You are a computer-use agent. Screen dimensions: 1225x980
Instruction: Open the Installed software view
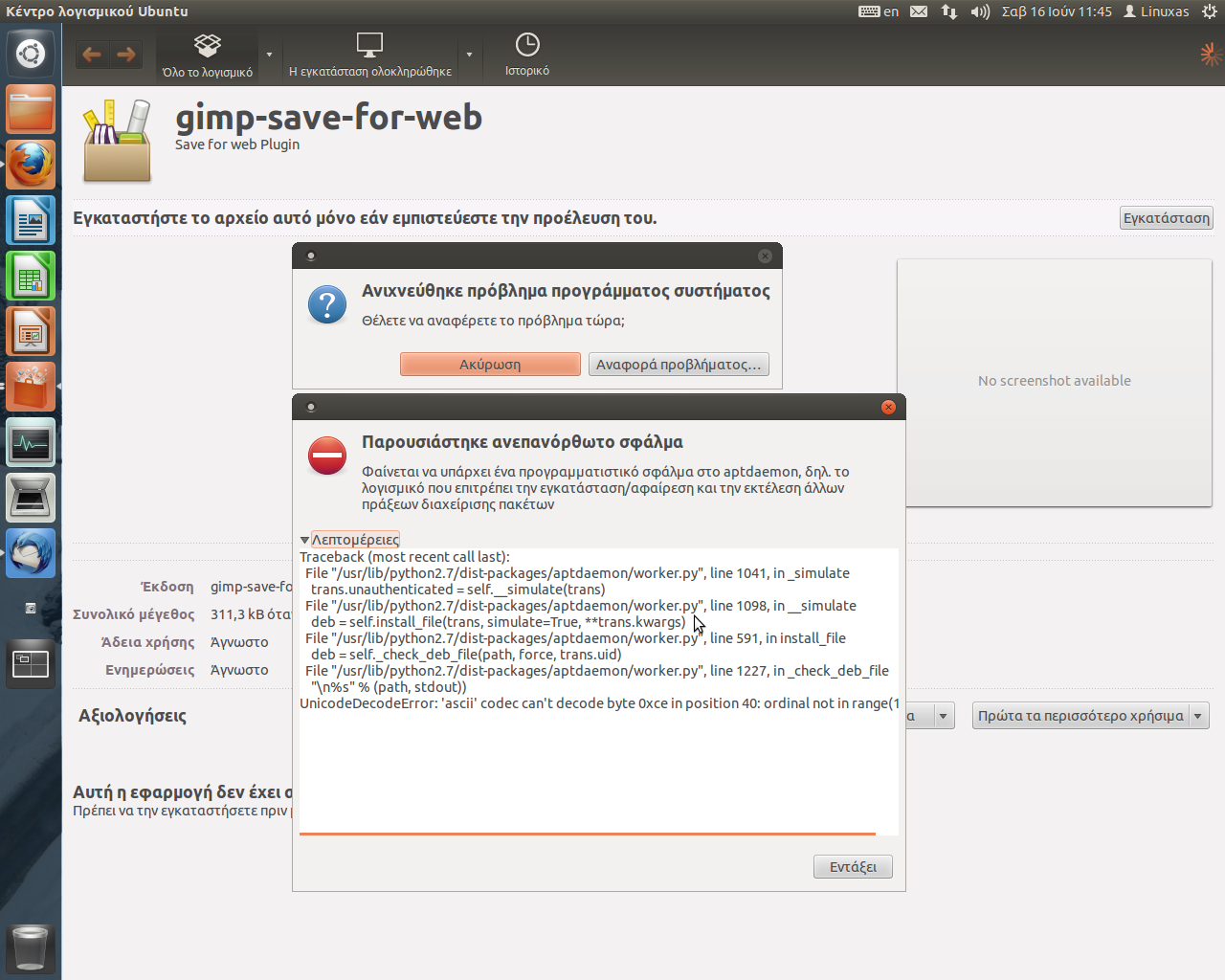tap(369, 56)
